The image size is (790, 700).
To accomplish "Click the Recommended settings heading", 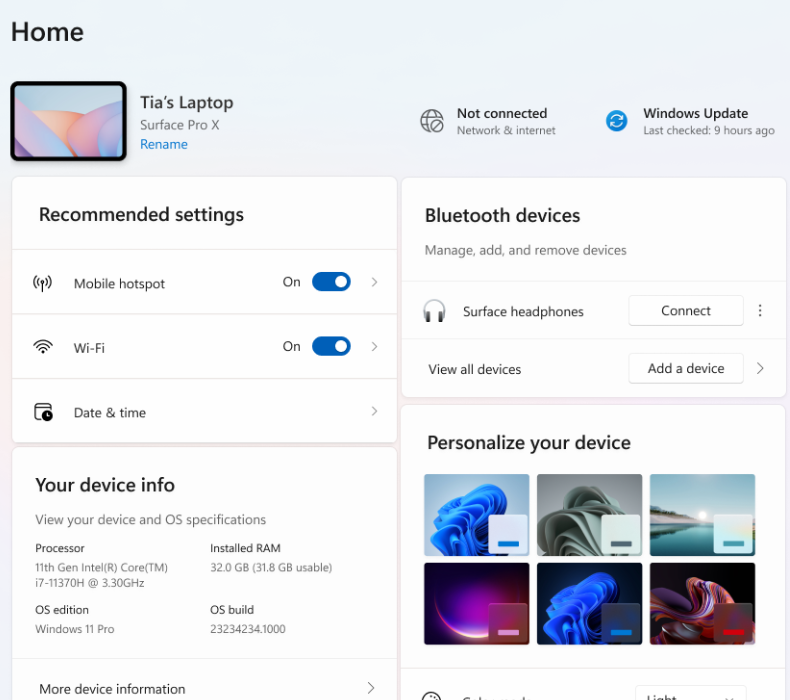I will point(141,214).
